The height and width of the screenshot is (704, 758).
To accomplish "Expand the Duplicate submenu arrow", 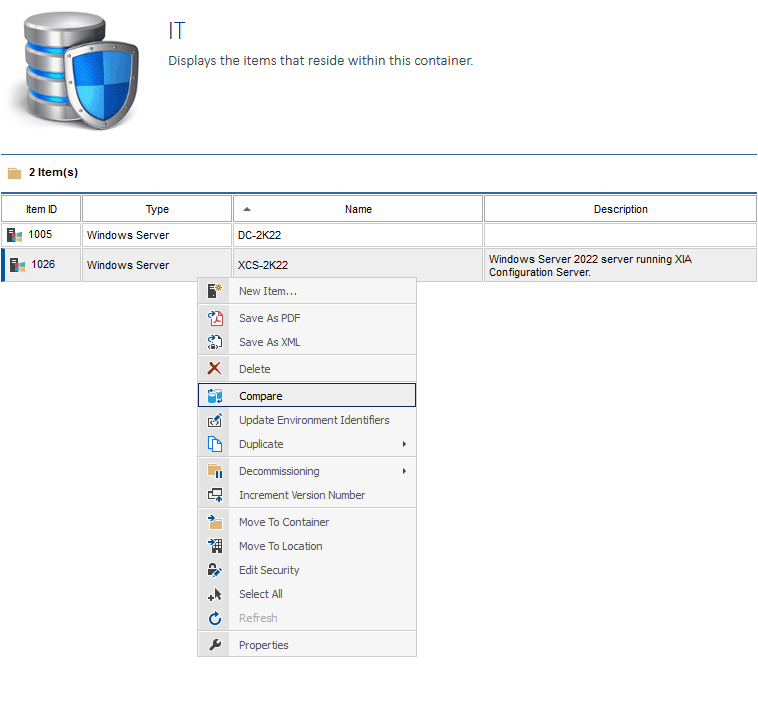I will coord(404,444).
